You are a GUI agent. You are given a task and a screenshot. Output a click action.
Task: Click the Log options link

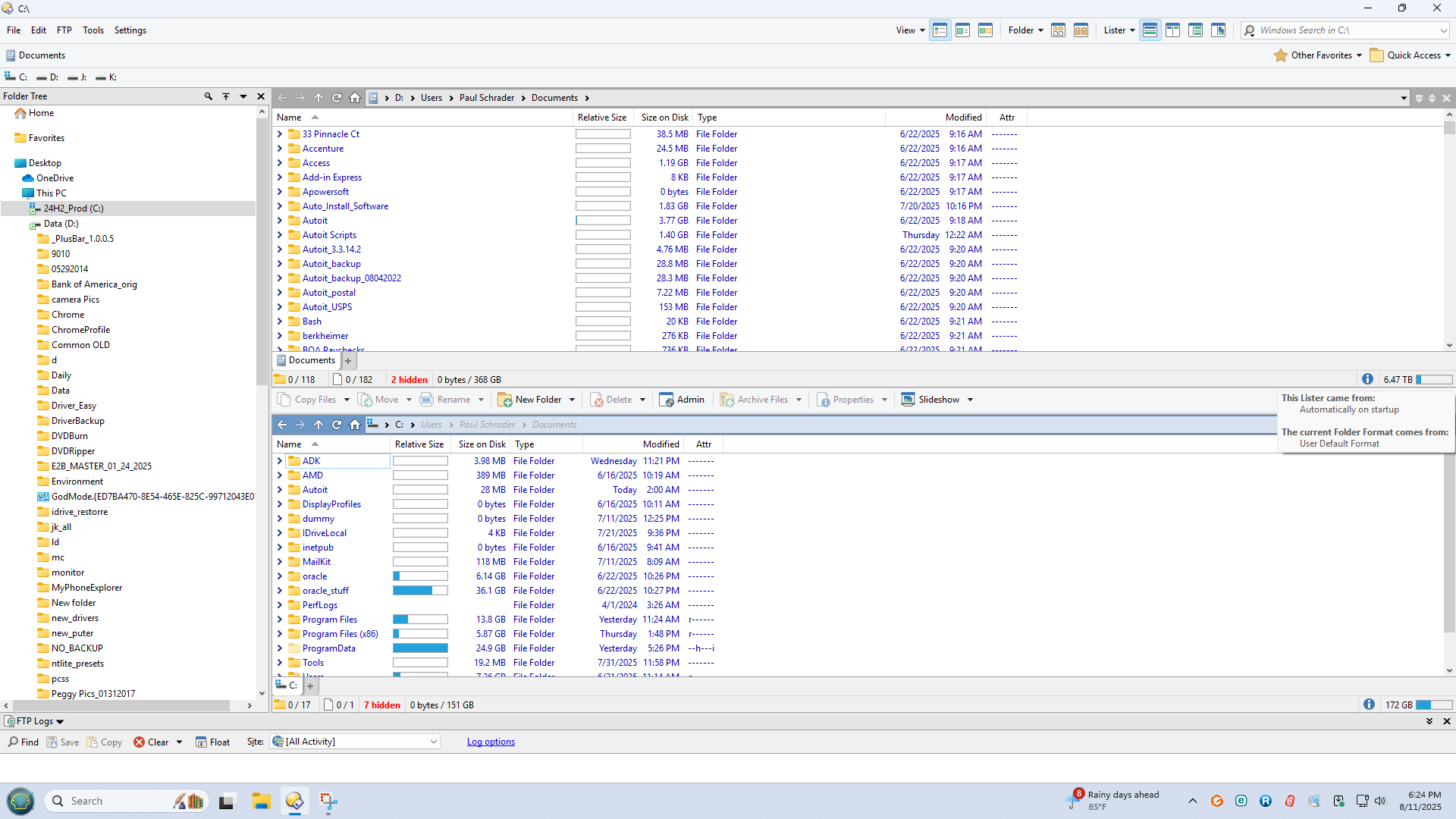(490, 742)
